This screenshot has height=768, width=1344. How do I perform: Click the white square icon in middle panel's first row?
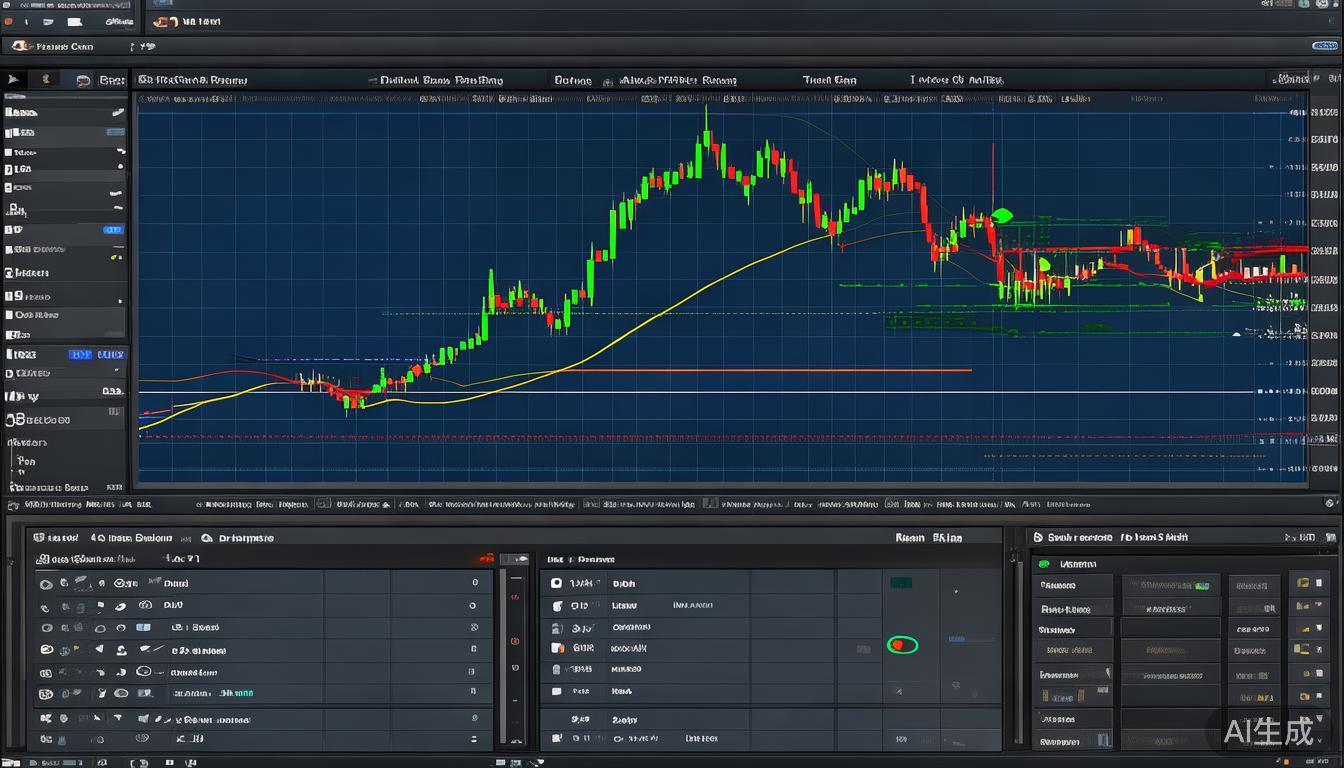(x=557, y=582)
